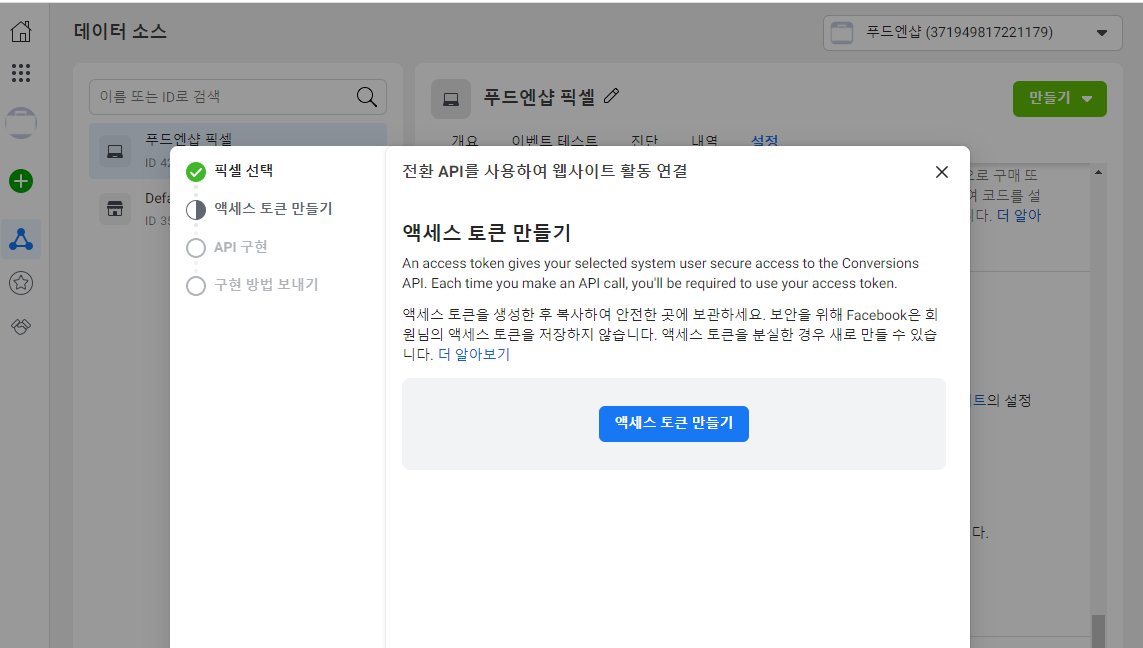The image size is (1143, 648).
Task: Open the 더 알아보기 link in dialog
Action: (474, 354)
